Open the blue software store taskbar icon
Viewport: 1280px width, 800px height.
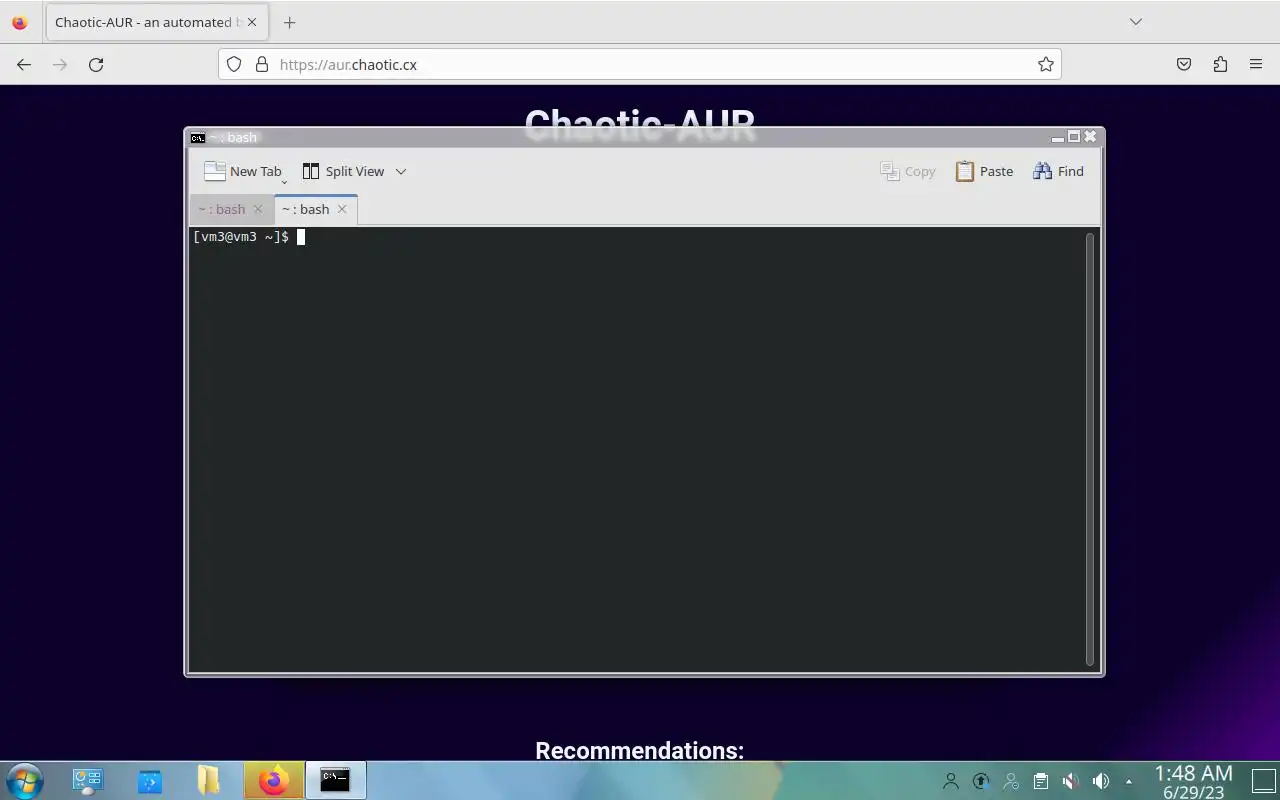pyautogui.click(x=150, y=780)
